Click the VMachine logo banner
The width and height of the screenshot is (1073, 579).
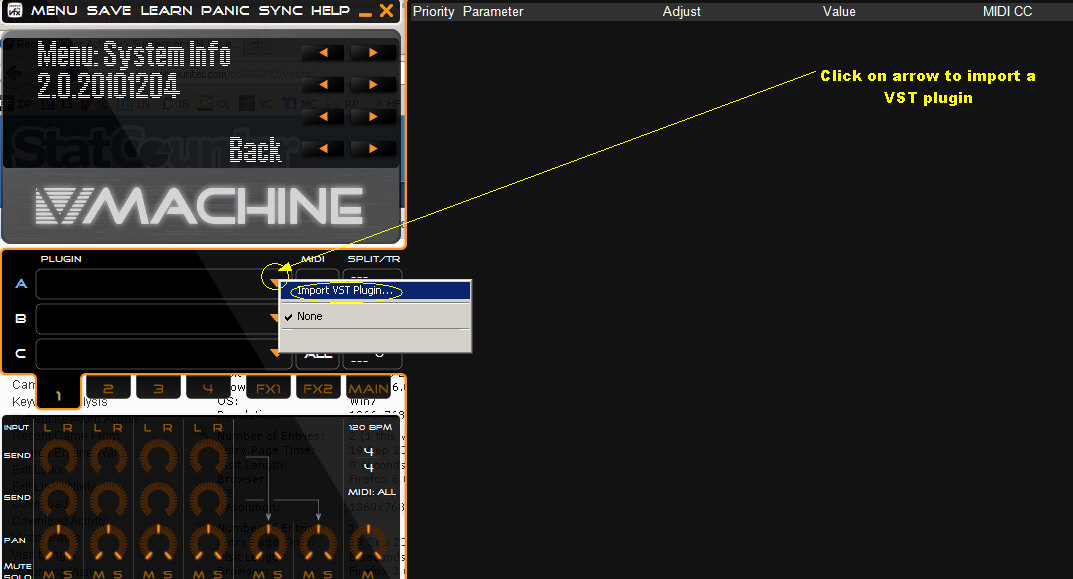(200, 205)
